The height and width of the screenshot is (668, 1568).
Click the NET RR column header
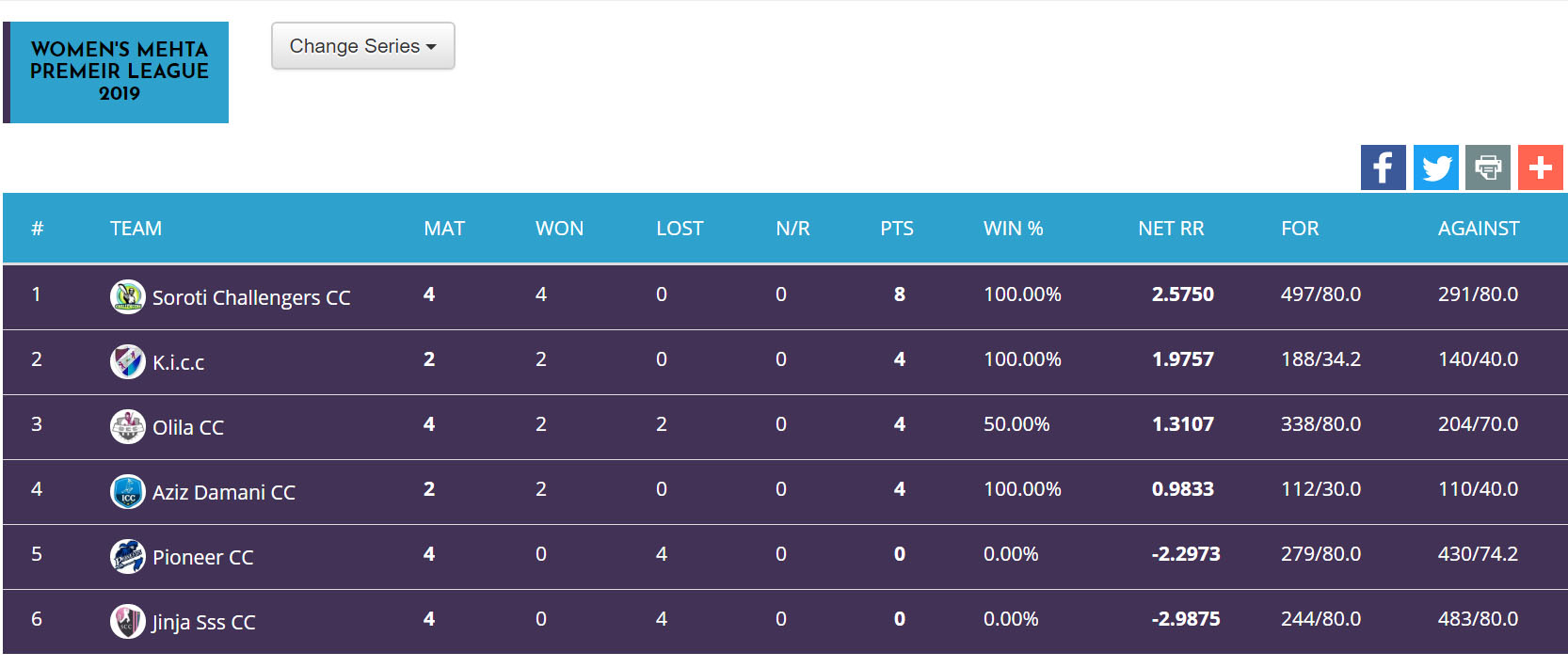1171,229
